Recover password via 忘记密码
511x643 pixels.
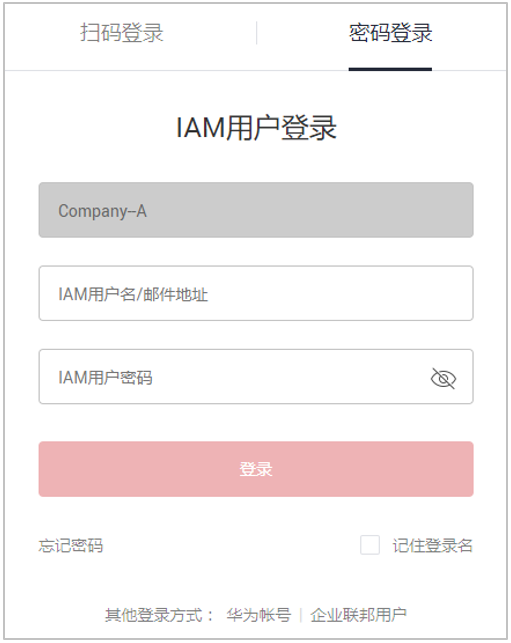pos(71,546)
